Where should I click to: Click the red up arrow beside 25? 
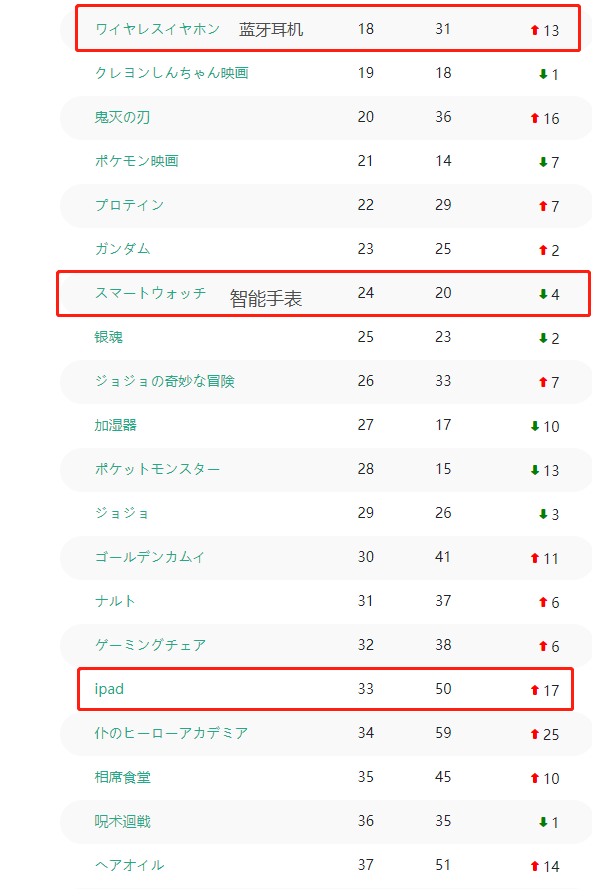coord(534,734)
